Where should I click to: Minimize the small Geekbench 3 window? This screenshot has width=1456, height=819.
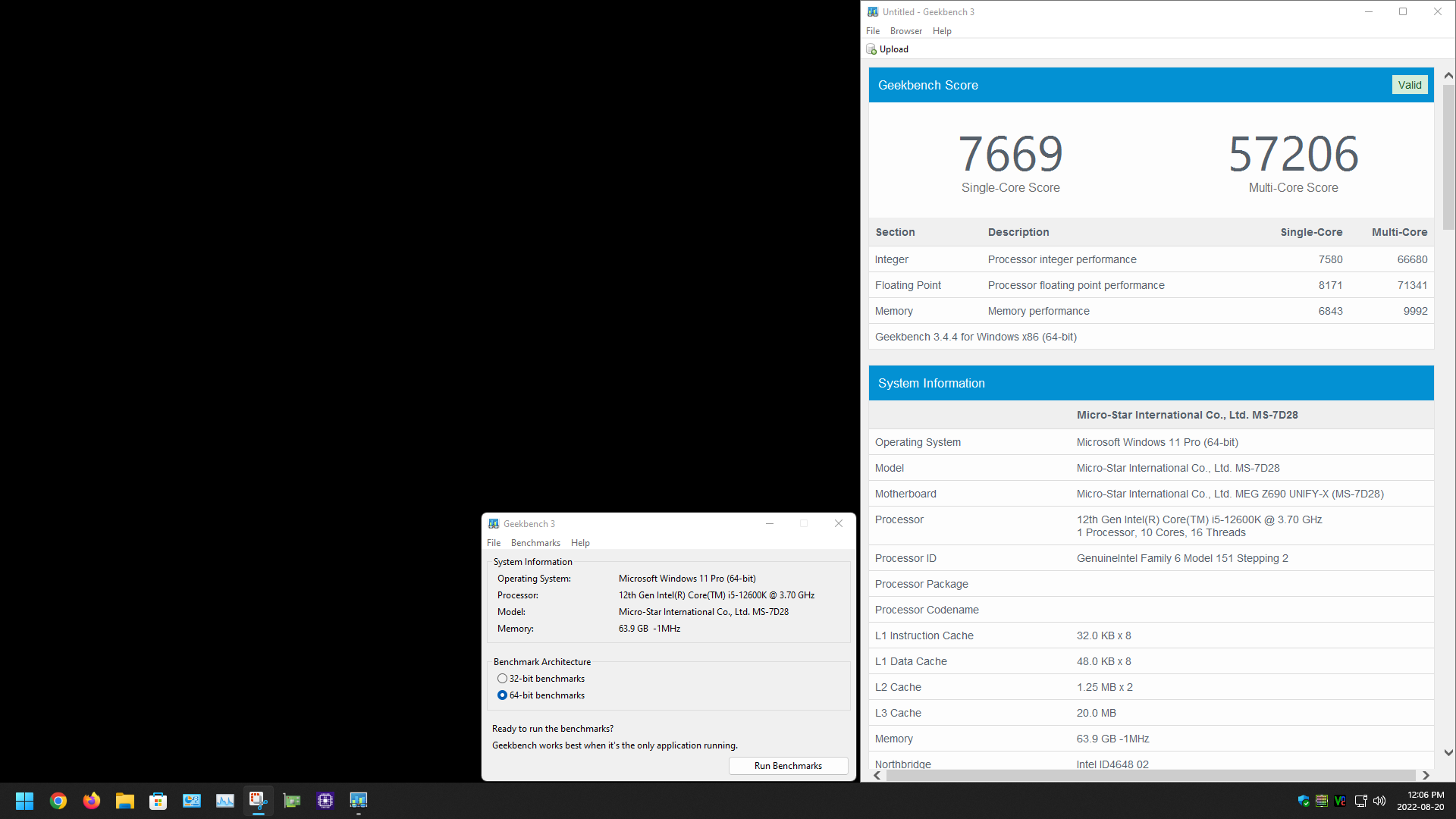pyautogui.click(x=770, y=524)
